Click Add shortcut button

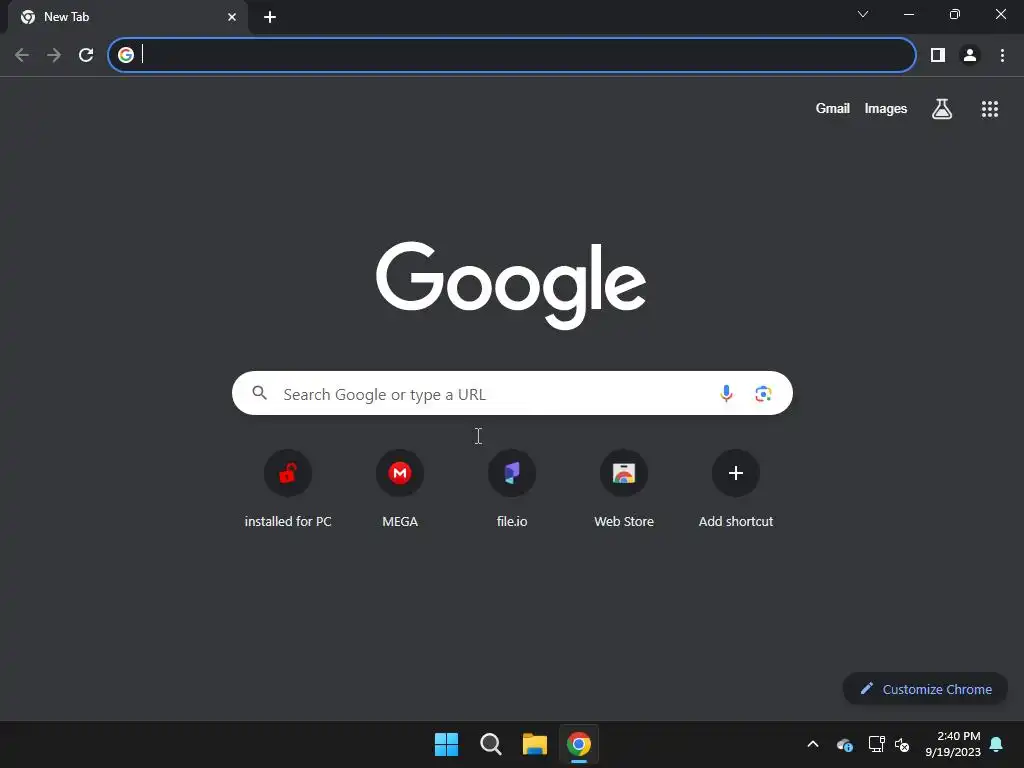click(736, 488)
